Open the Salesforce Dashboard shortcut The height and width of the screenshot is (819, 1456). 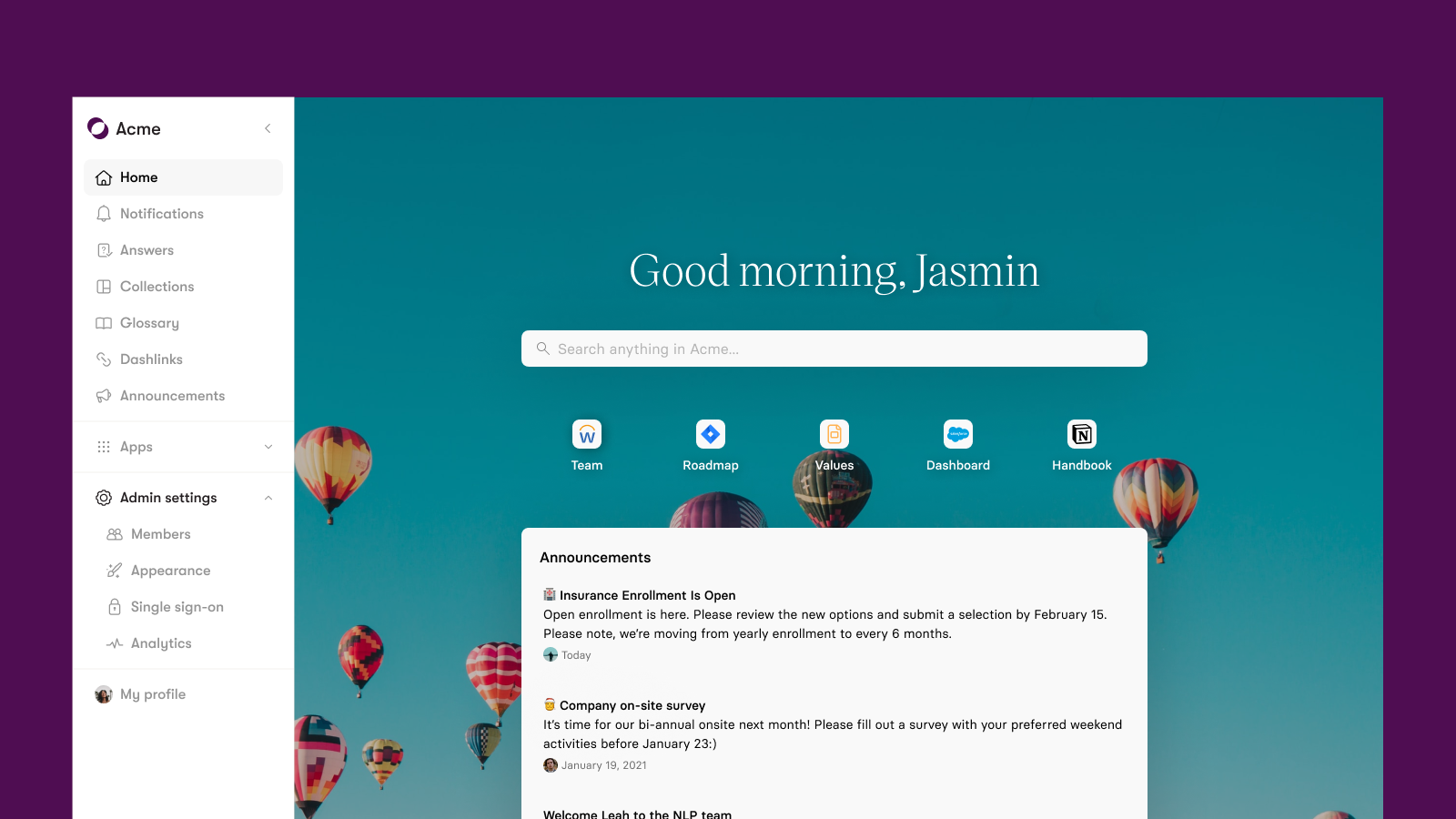click(x=957, y=435)
